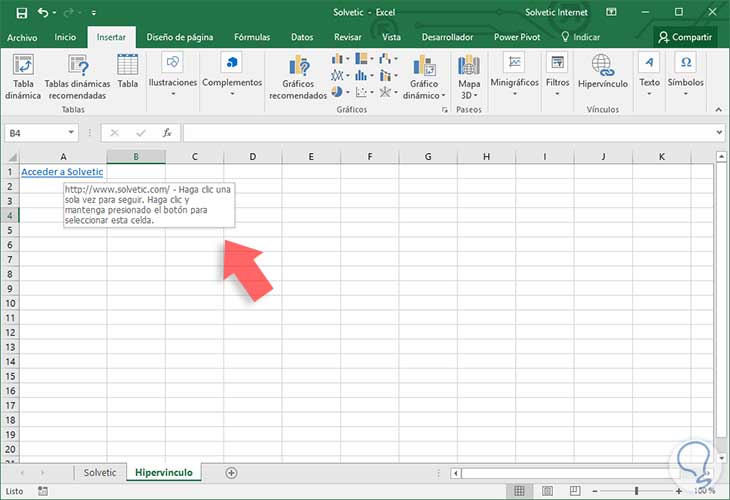730x500 pixels.
Task: Switch to the Desarrollador tab
Action: (x=447, y=37)
